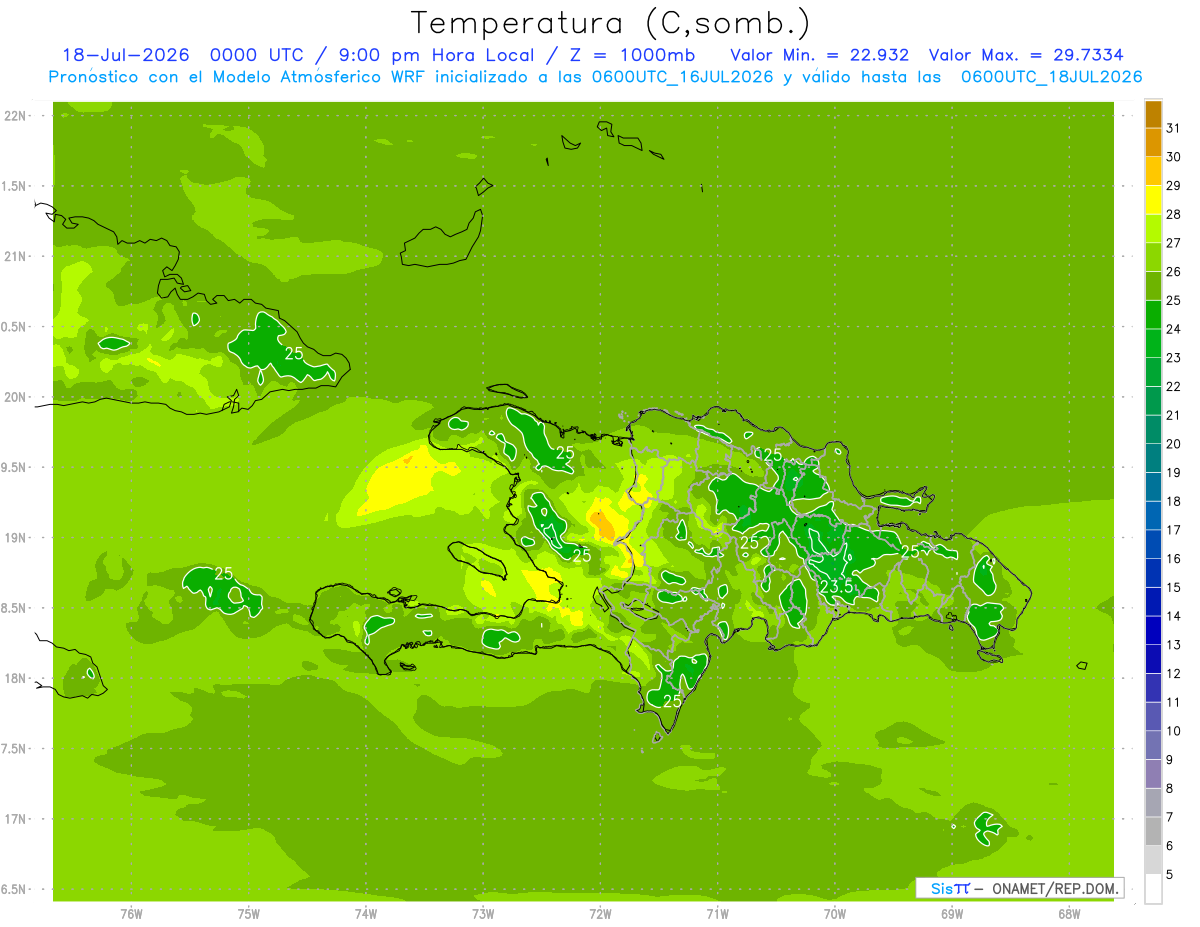This screenshot has width=1200, height=927.
Task: Click longitude axis label "73W"
Action: [483, 914]
